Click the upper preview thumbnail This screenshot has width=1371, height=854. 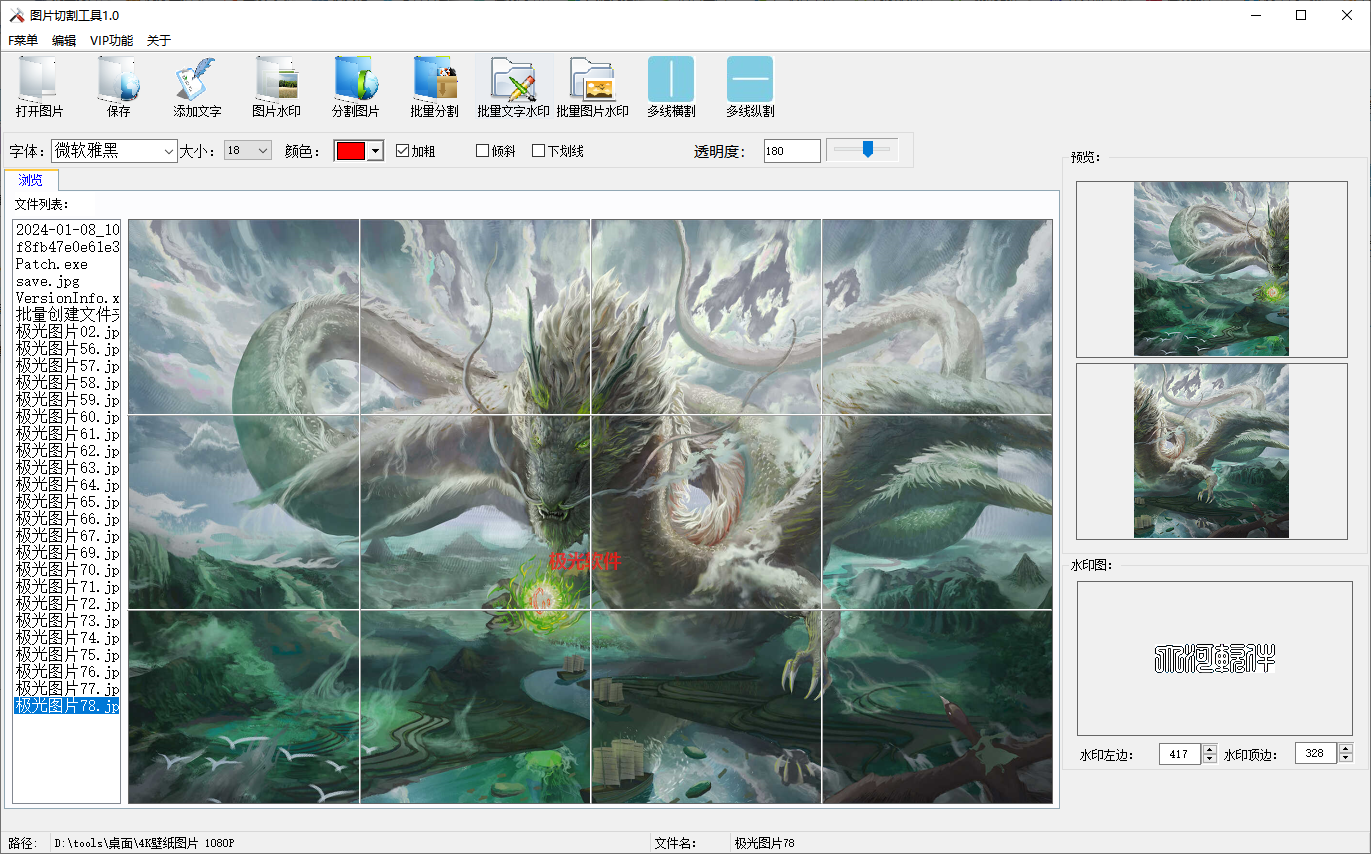[1211, 269]
